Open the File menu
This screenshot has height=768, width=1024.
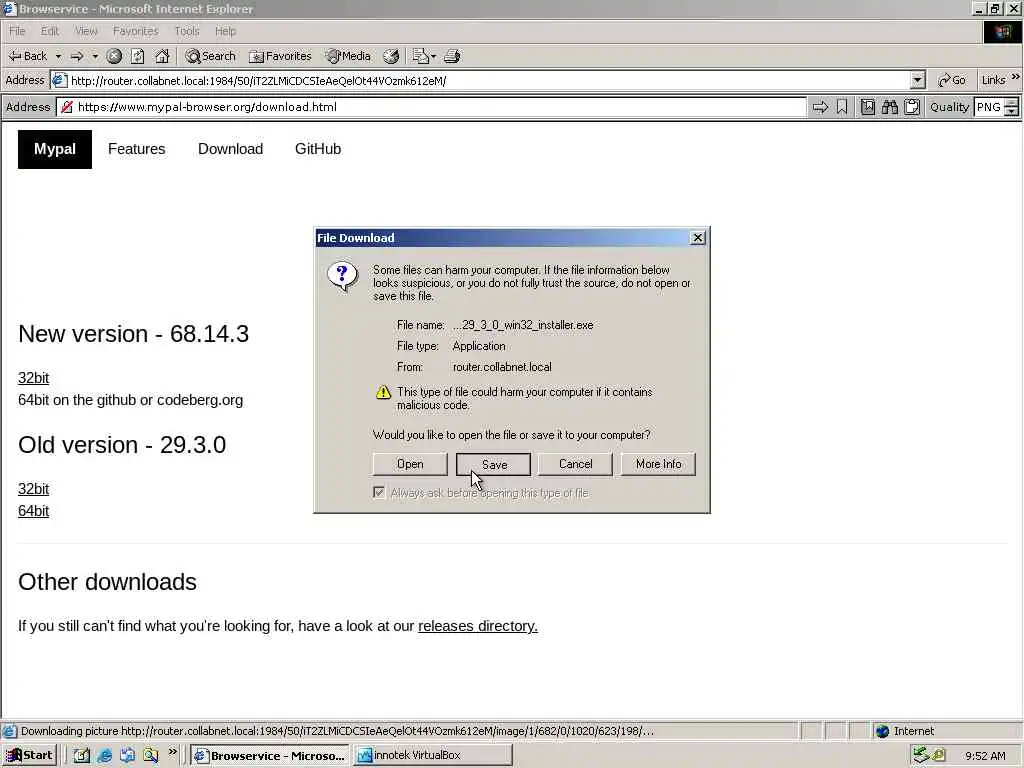17,31
